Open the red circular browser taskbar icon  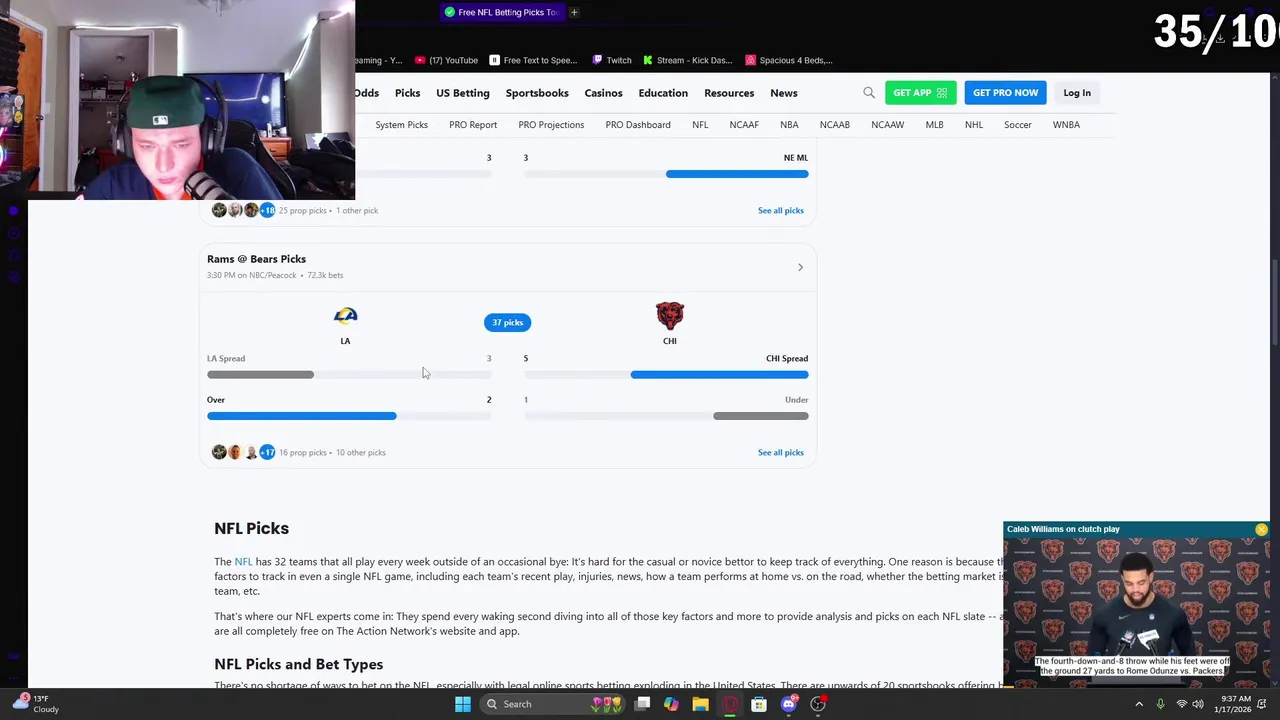[x=730, y=704]
